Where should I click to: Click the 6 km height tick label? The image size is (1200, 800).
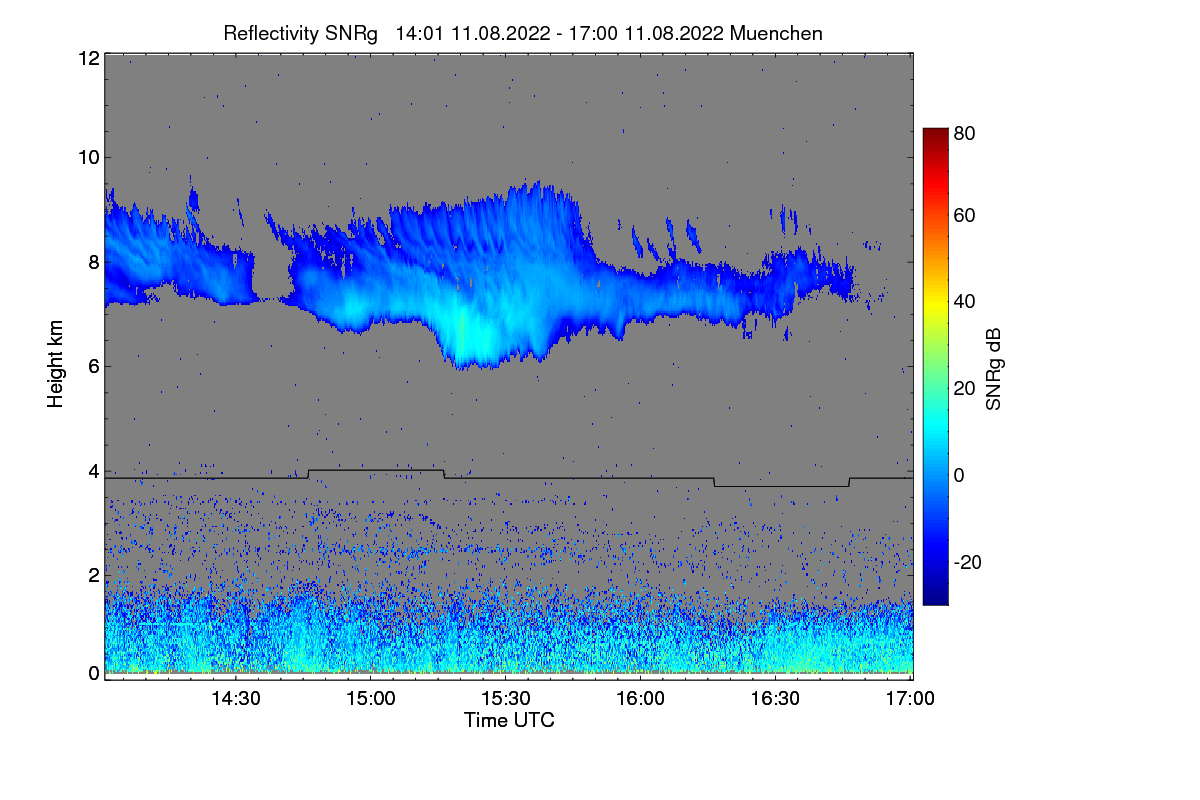point(93,366)
